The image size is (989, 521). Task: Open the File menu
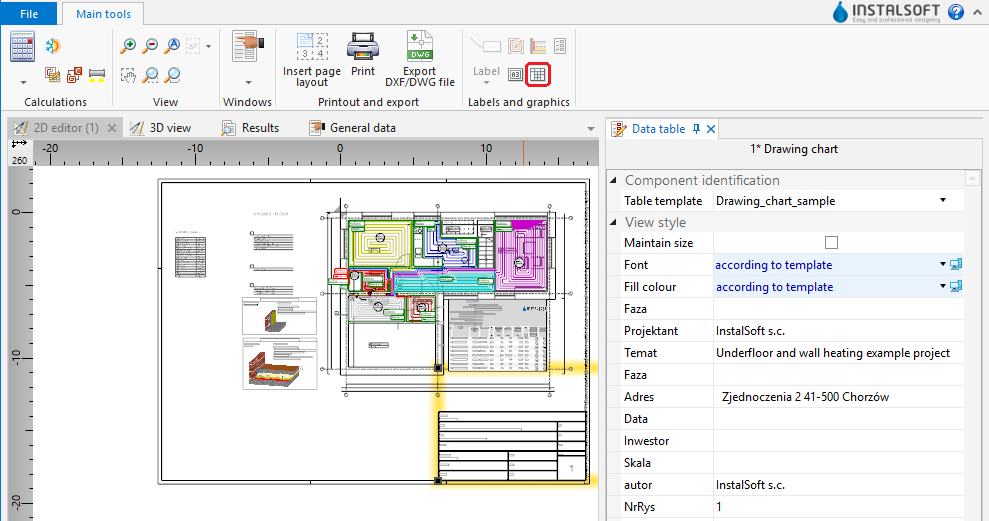coord(29,14)
